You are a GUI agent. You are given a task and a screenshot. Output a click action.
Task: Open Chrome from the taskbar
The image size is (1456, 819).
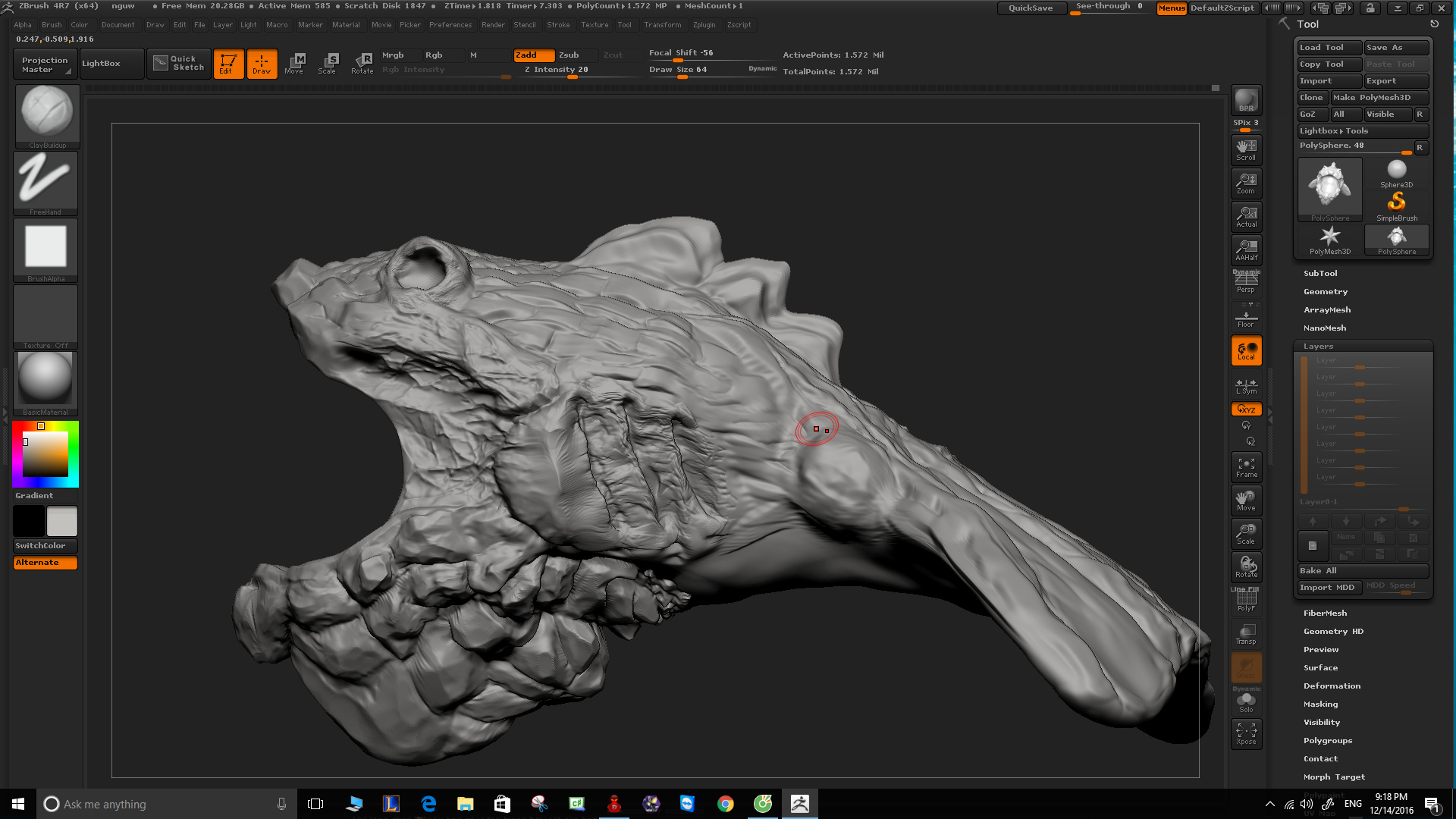pyautogui.click(x=726, y=804)
